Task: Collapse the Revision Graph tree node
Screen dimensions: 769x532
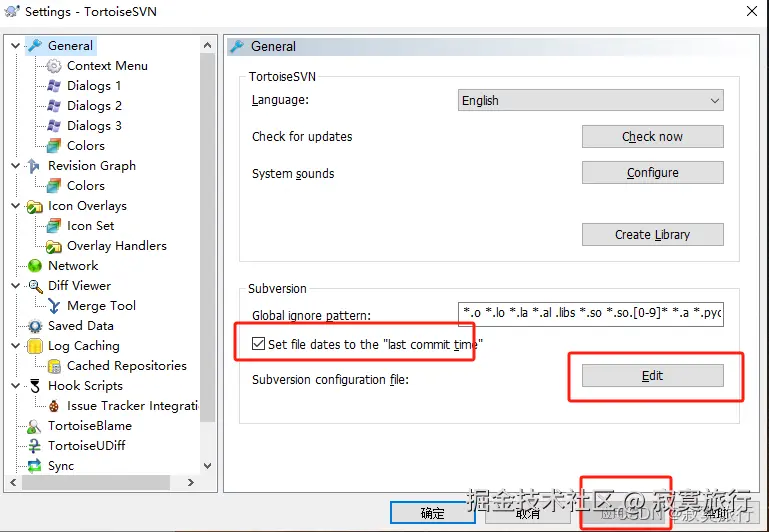Action: tap(15, 166)
